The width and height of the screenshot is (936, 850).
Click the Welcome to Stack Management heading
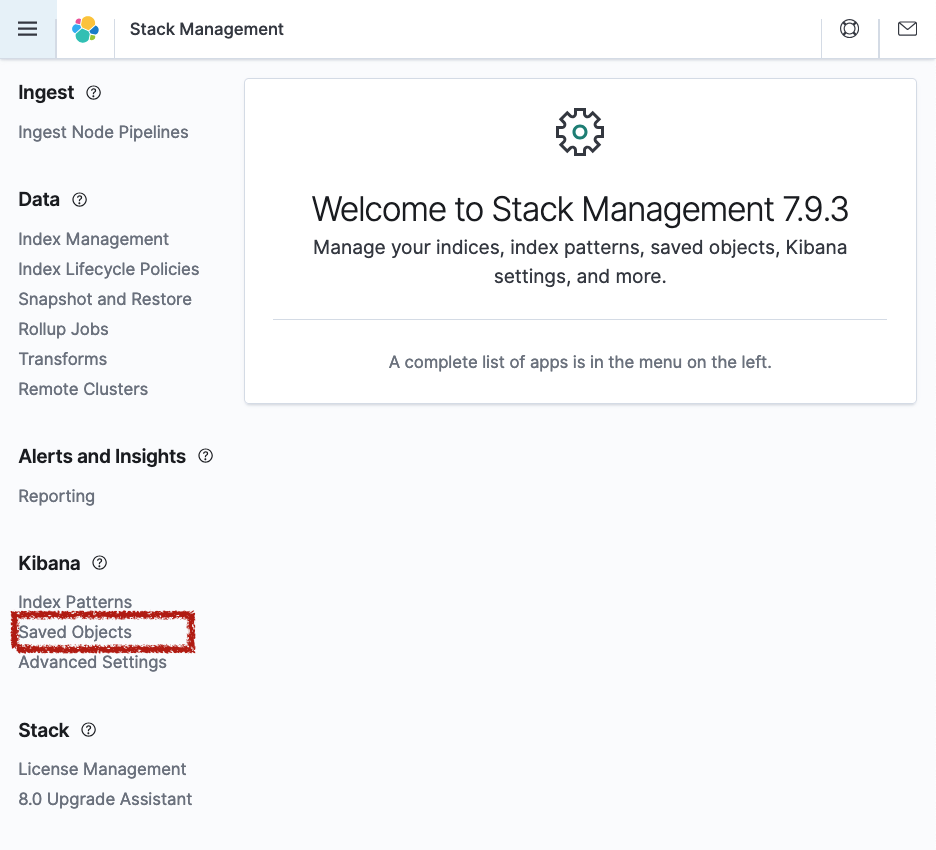[580, 209]
